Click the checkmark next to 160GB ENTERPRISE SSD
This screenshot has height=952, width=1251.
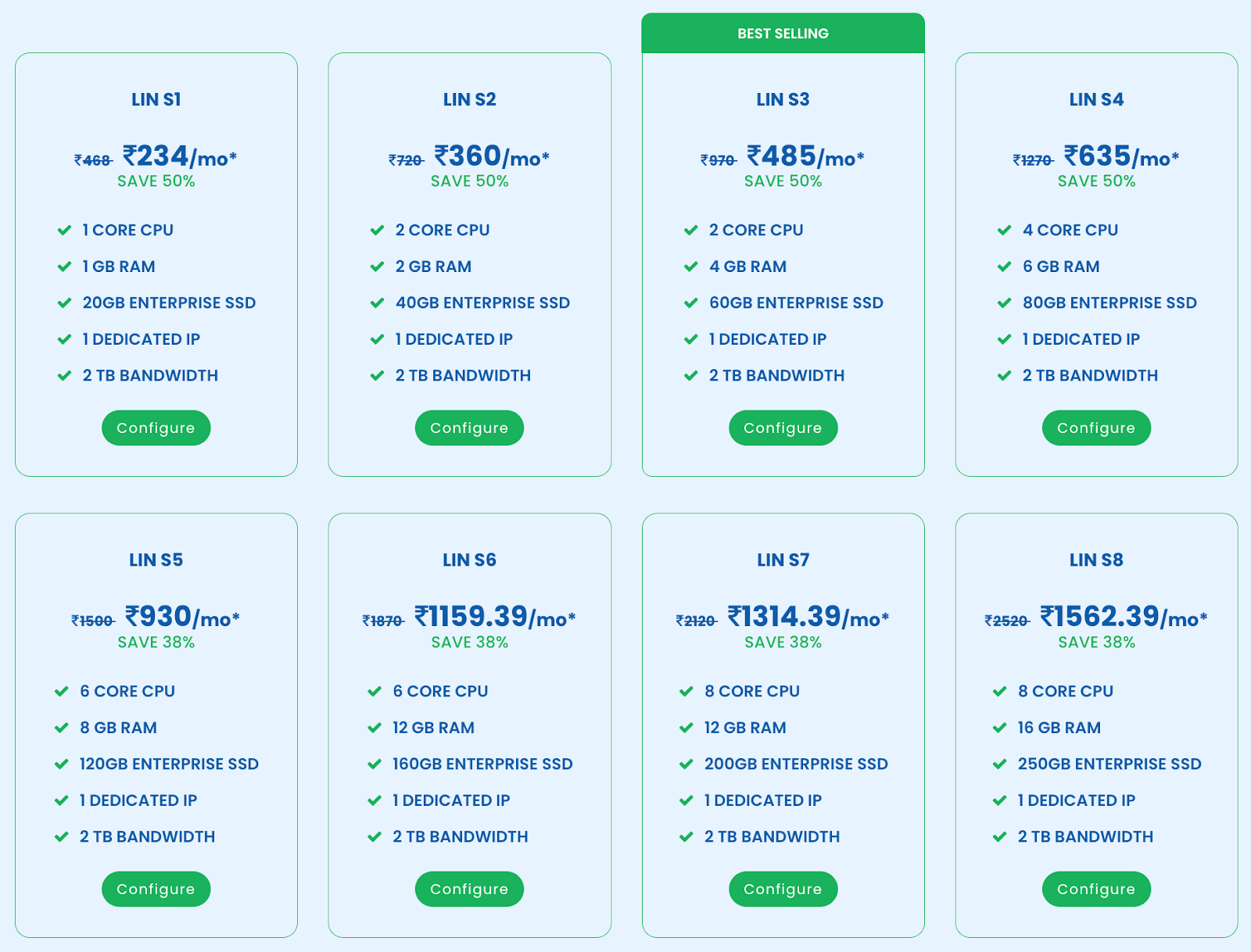tap(375, 764)
